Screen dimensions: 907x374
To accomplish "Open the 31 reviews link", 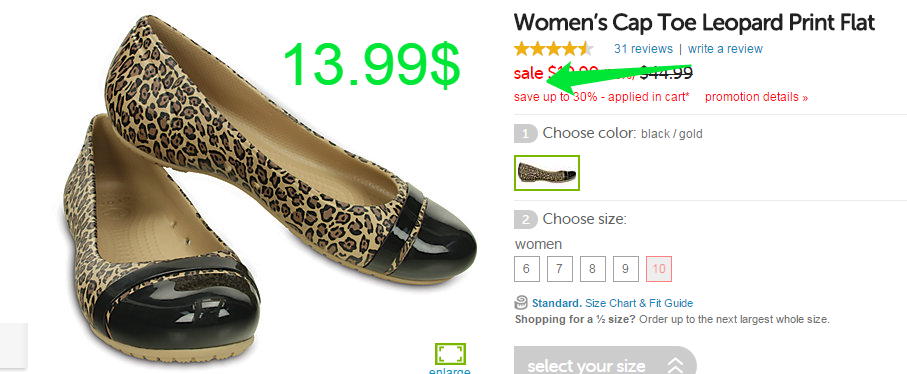I will click(643, 49).
